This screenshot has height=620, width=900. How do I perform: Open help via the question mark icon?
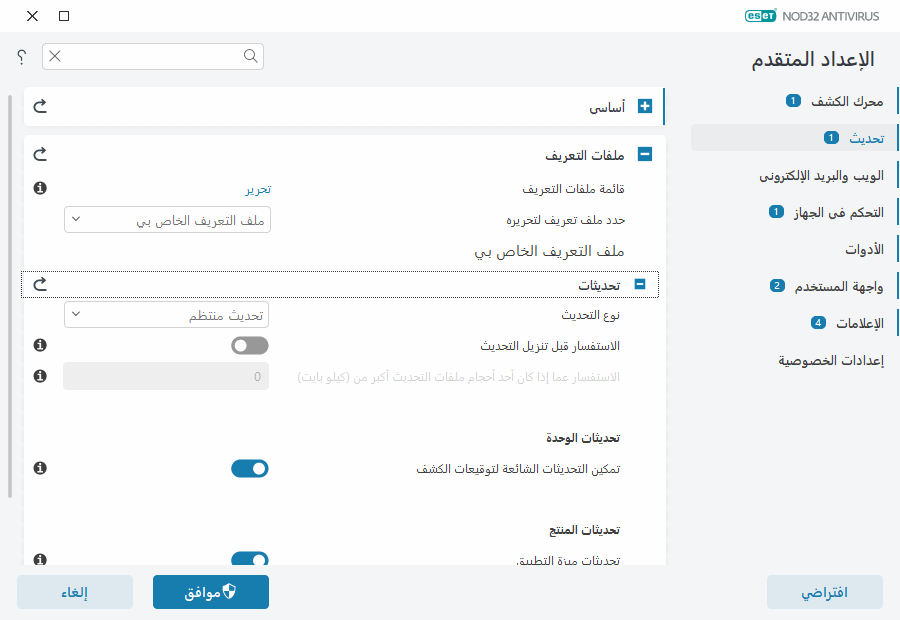20,57
